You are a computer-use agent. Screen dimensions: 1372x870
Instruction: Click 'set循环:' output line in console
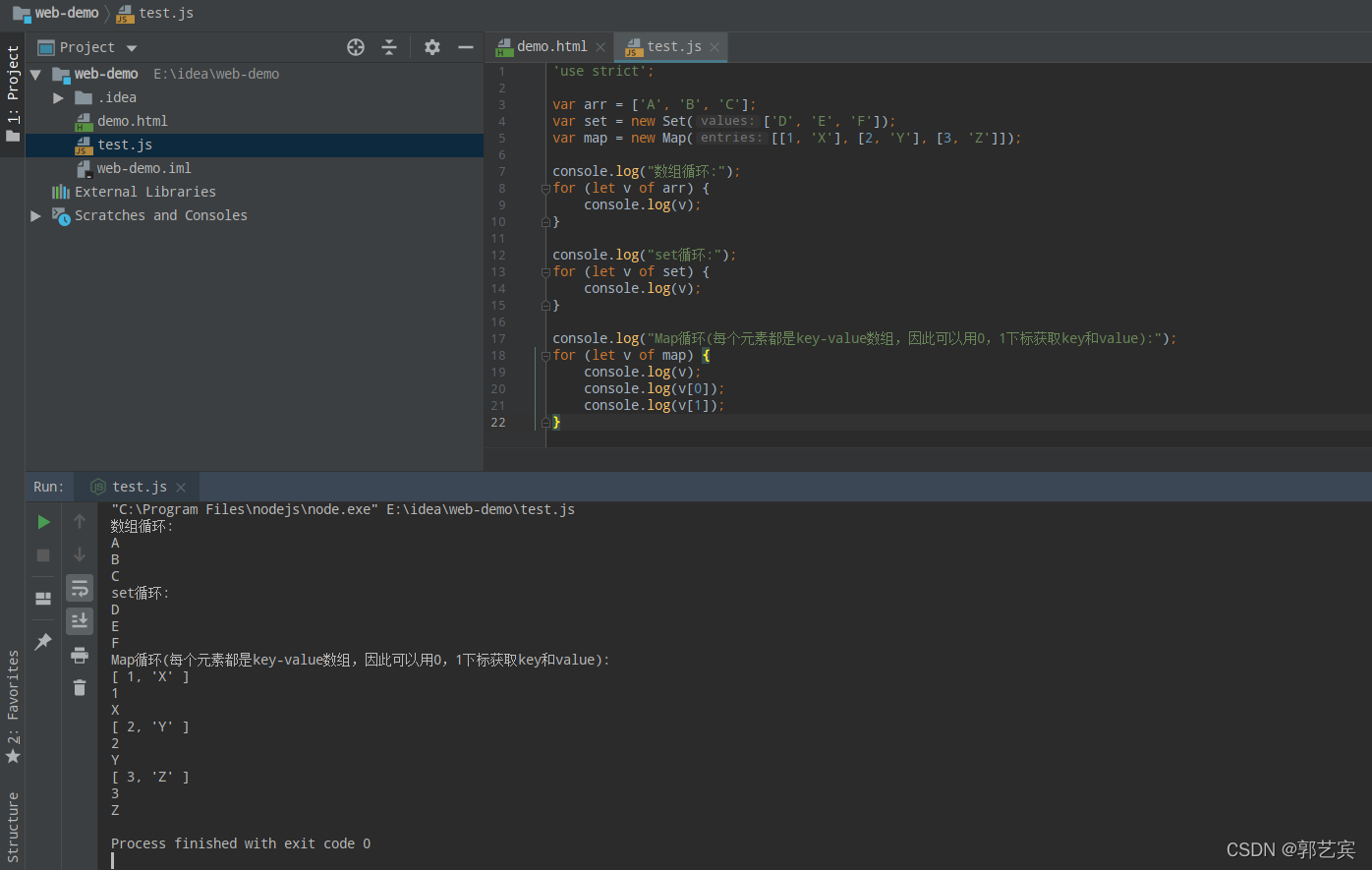(x=141, y=593)
